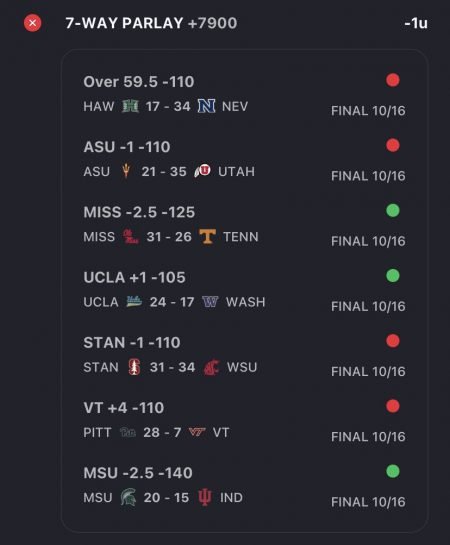This screenshot has width=450, height=545.
Task: Select the VT +4 -110 pick line
Action: pos(124,408)
